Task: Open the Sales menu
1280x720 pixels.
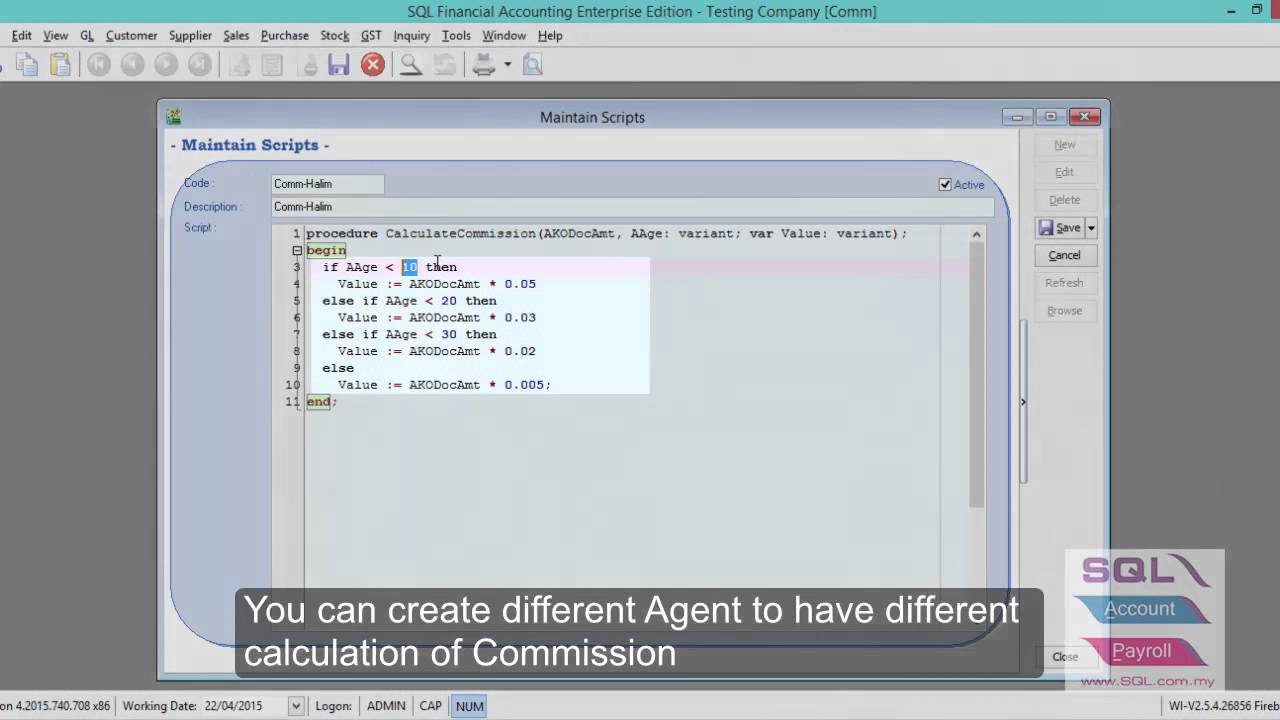Action: click(x=236, y=35)
